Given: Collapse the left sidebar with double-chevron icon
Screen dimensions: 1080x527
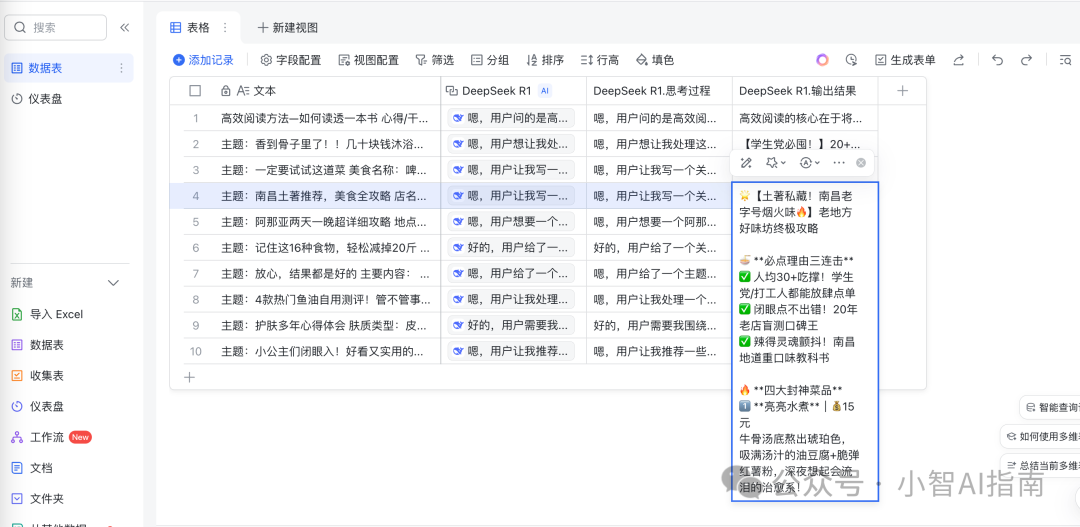Looking at the screenshot, I should coord(125,28).
